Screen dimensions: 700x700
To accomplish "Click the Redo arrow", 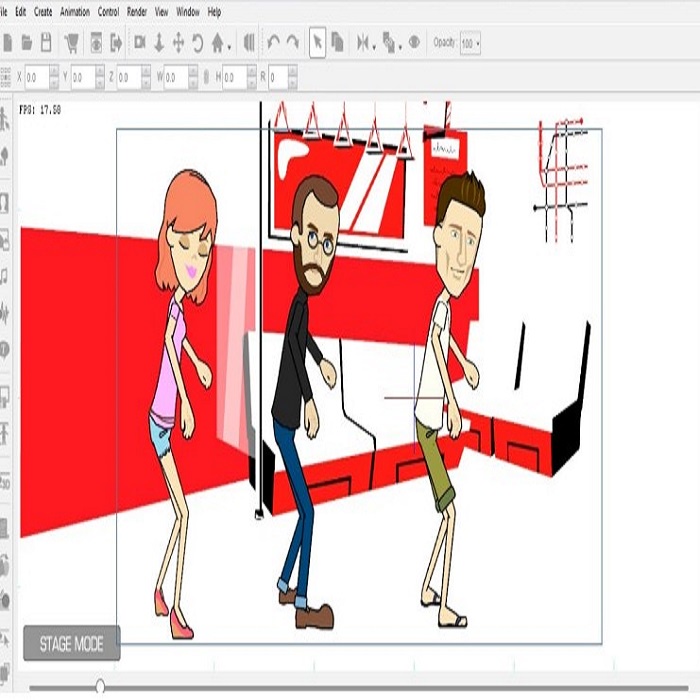I will coord(292,43).
